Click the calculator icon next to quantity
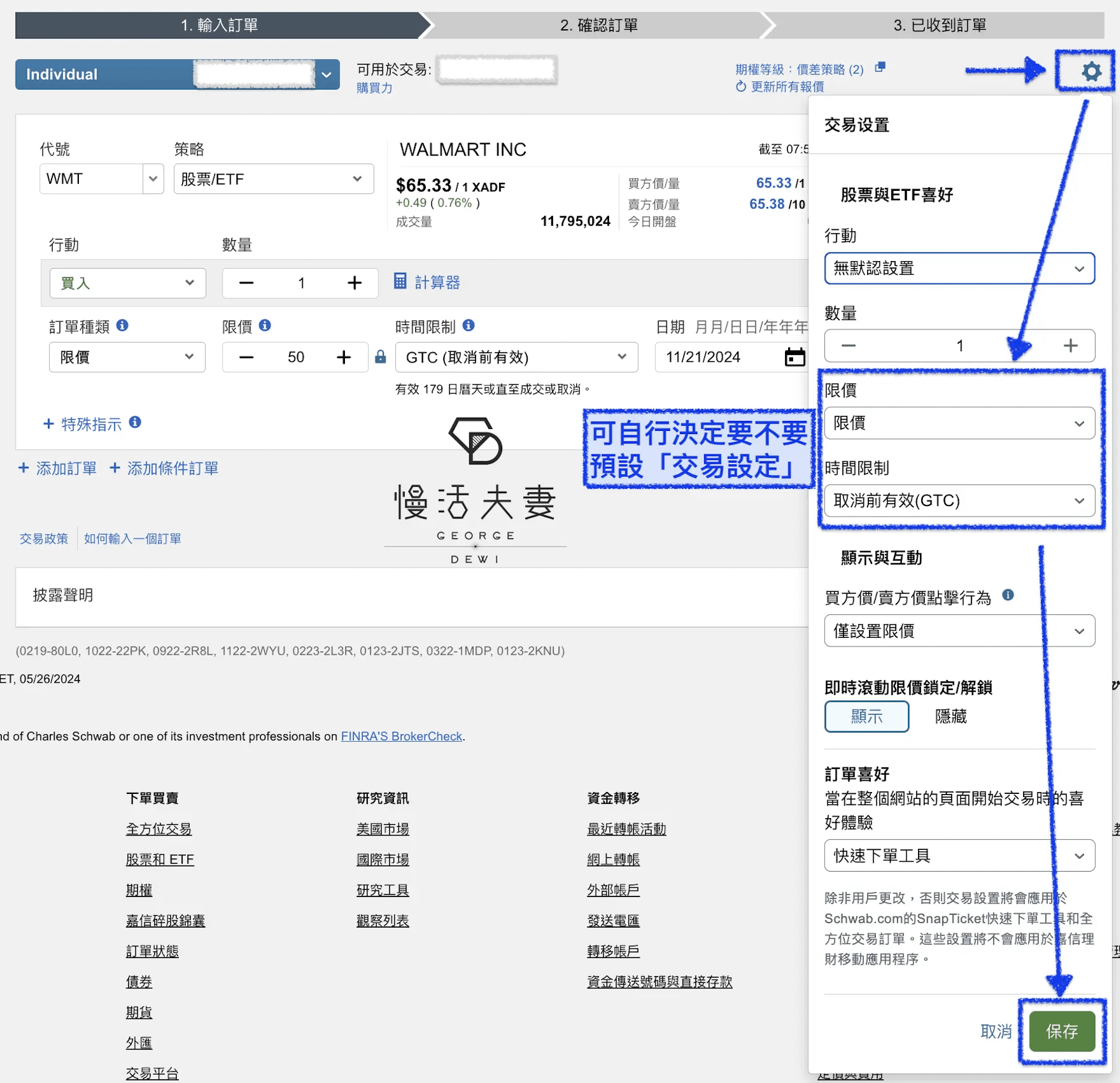Viewport: 1120px width, 1083px height. point(400,282)
